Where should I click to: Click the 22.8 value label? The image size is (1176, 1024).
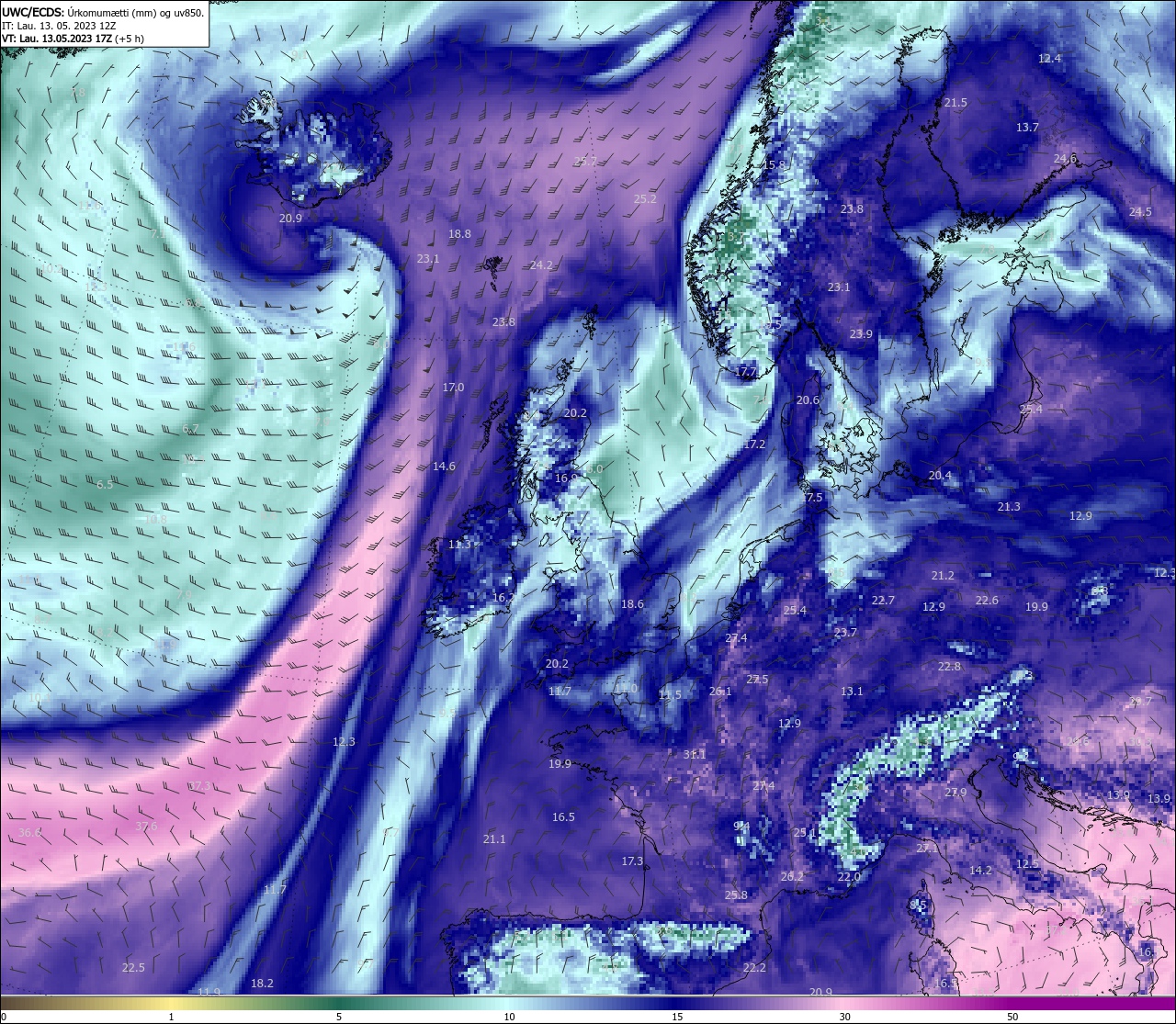click(949, 666)
